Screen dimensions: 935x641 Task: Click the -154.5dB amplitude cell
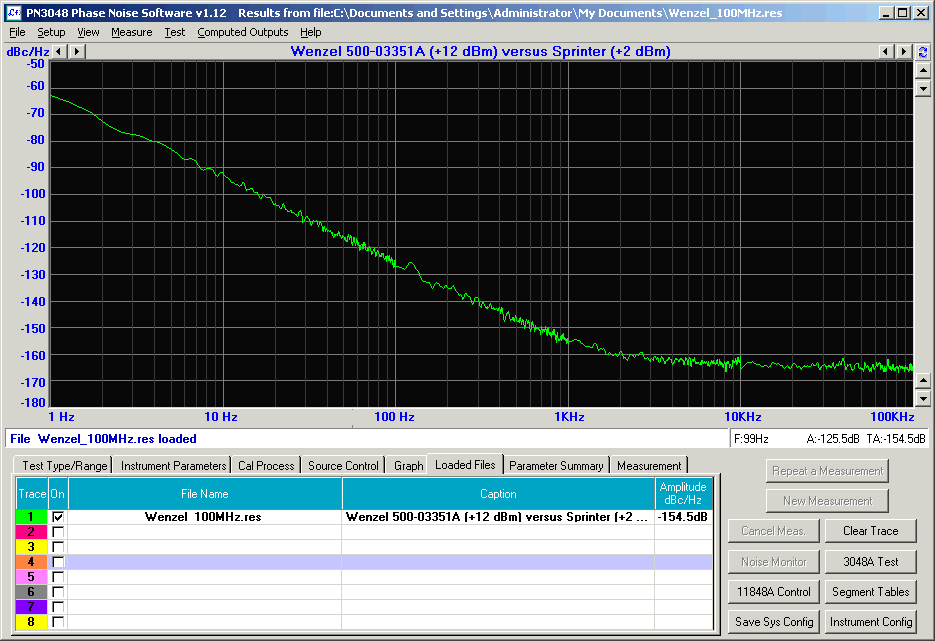point(683,517)
